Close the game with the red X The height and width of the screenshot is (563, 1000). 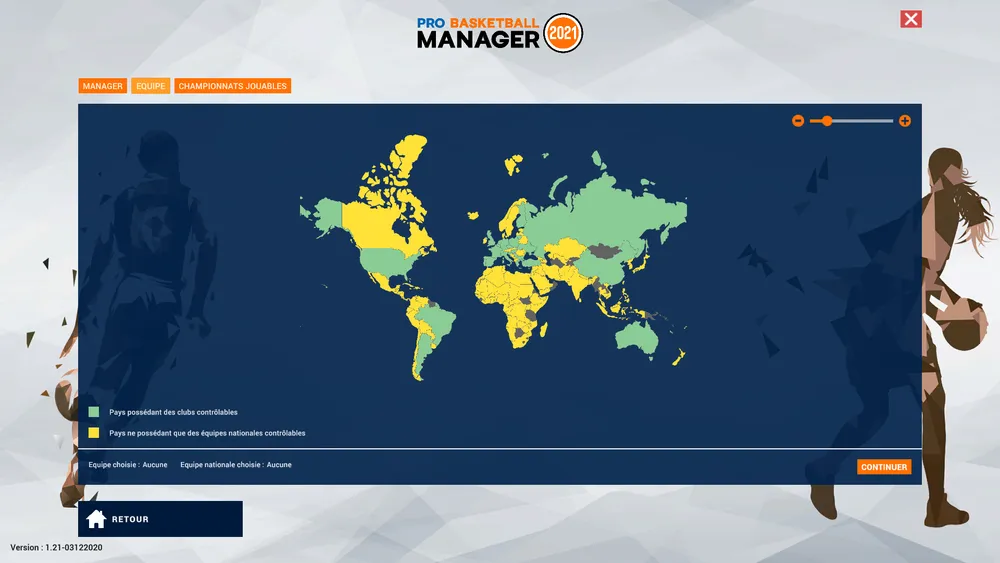[x=910, y=19]
